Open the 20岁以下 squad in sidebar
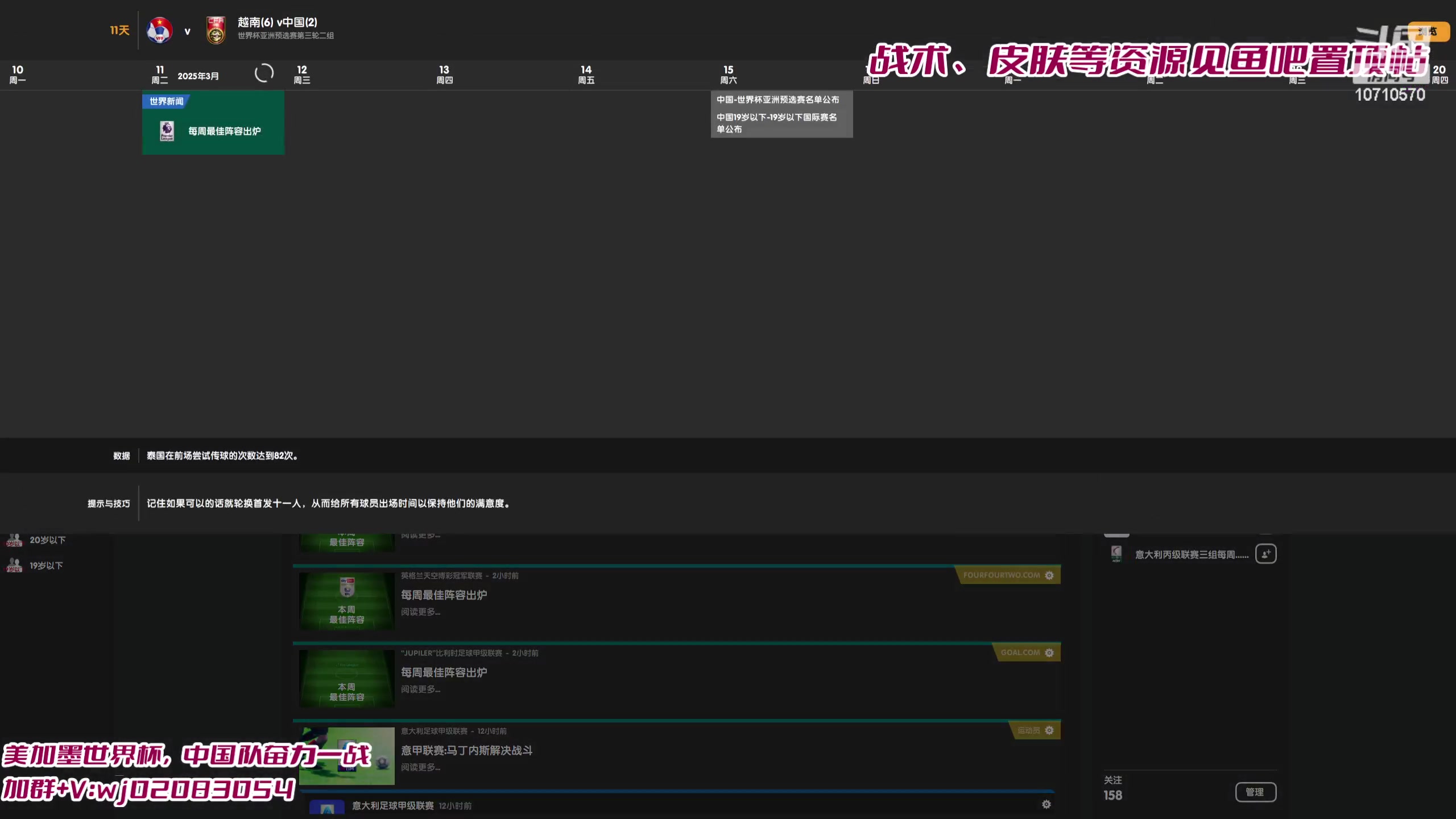1456x819 pixels. click(x=47, y=540)
